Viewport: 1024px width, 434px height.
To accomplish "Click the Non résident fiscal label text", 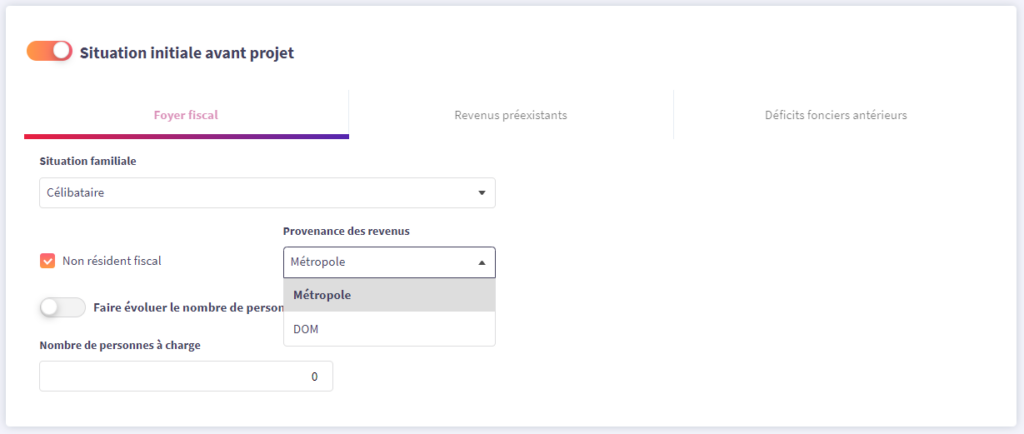I will pyautogui.click(x=111, y=261).
